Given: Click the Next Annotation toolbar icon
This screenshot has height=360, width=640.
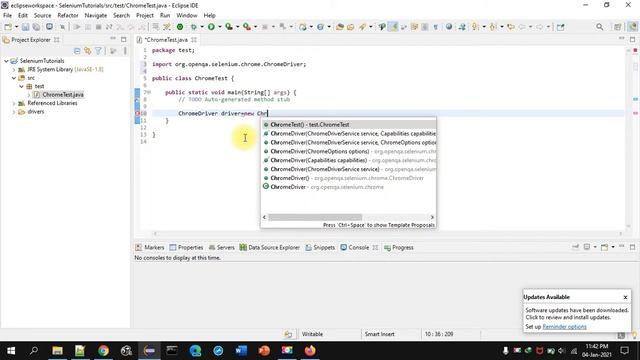Looking at the screenshot, I should click(476, 27).
